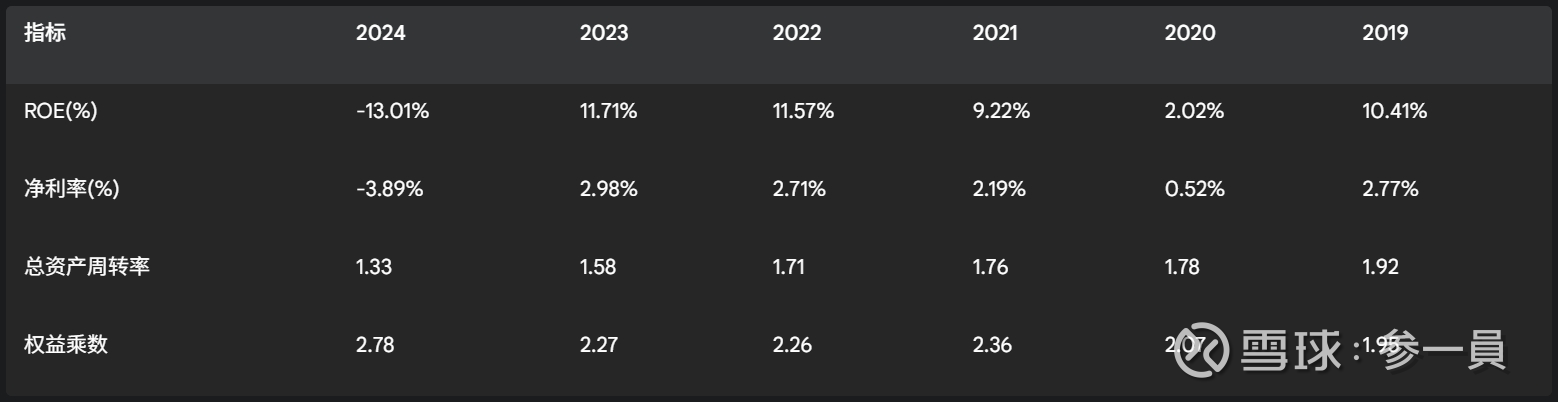Select the 11.71% ROE cell
The width and height of the screenshot is (1558, 402).
(608, 111)
